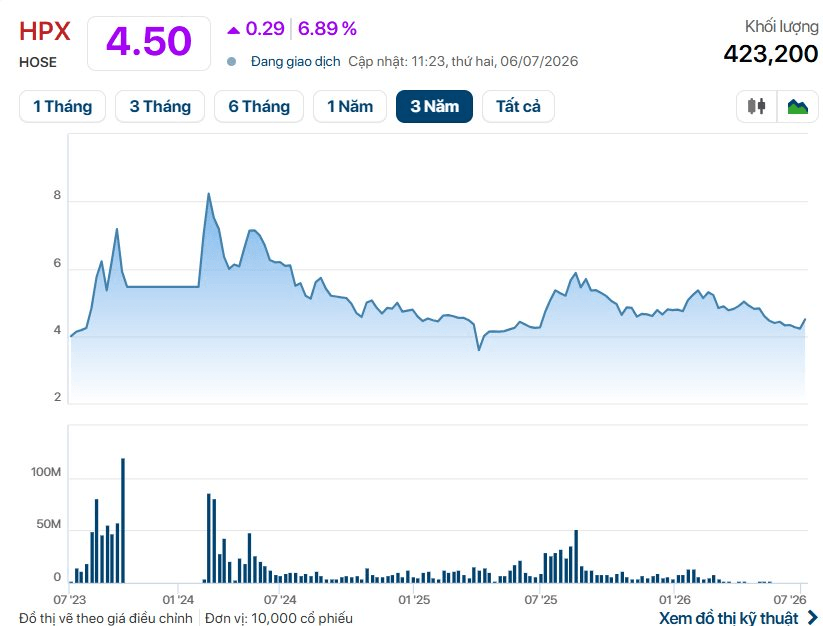Image resolution: width=823 pixels, height=626 pixels.
Task: Select the 3 Tháng time range
Action: pos(160,107)
